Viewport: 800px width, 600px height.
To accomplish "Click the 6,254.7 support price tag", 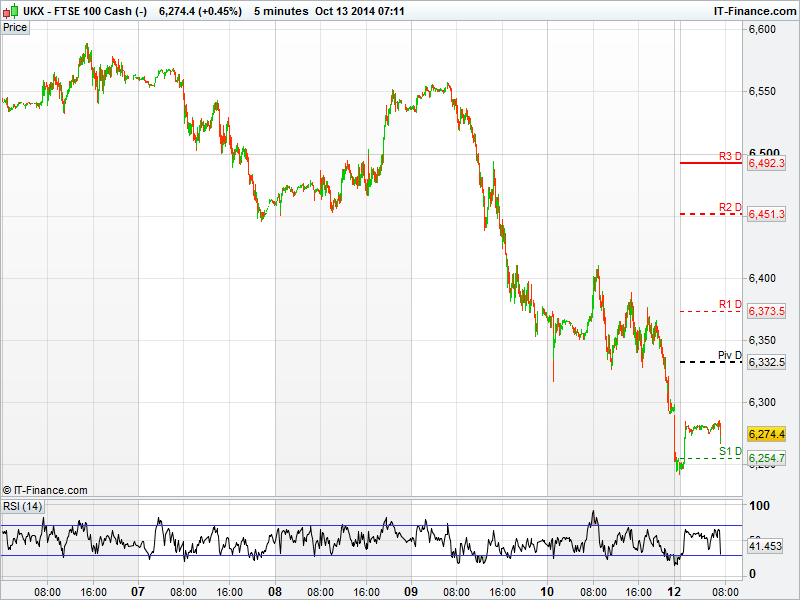I will coord(767,457).
